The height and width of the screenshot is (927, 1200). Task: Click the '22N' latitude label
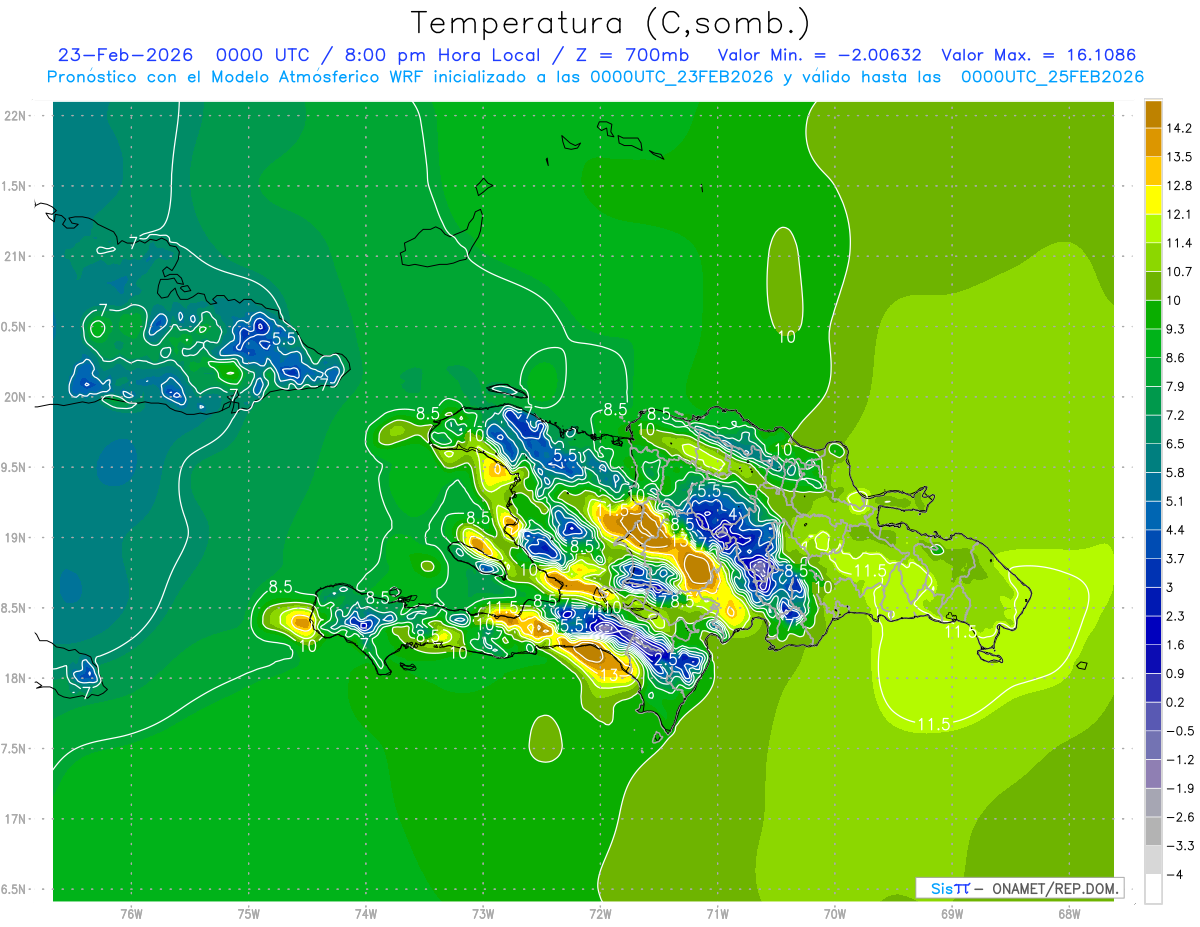[17, 116]
